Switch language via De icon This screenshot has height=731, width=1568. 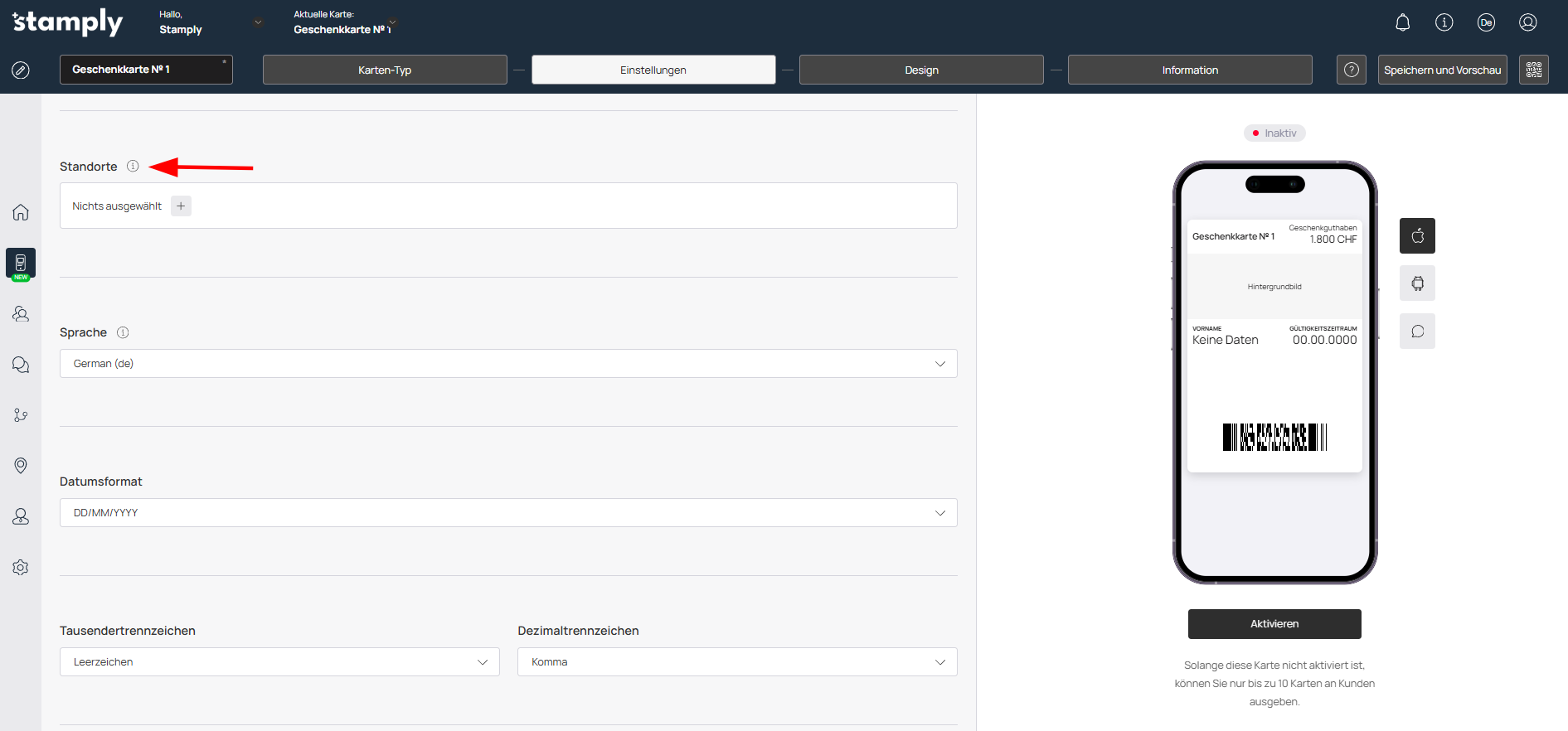coord(1486,23)
